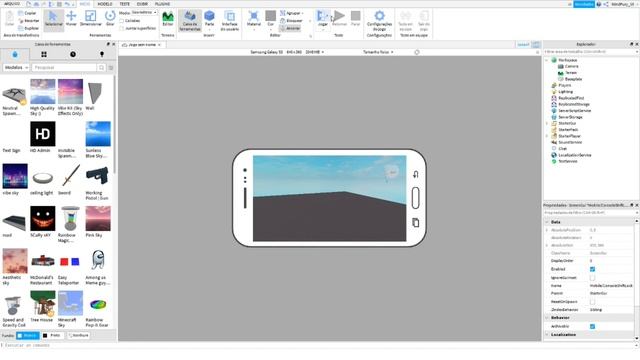The width and height of the screenshot is (640, 360).
Task: Open the Tamanho físico size dropdown
Action: point(378,52)
